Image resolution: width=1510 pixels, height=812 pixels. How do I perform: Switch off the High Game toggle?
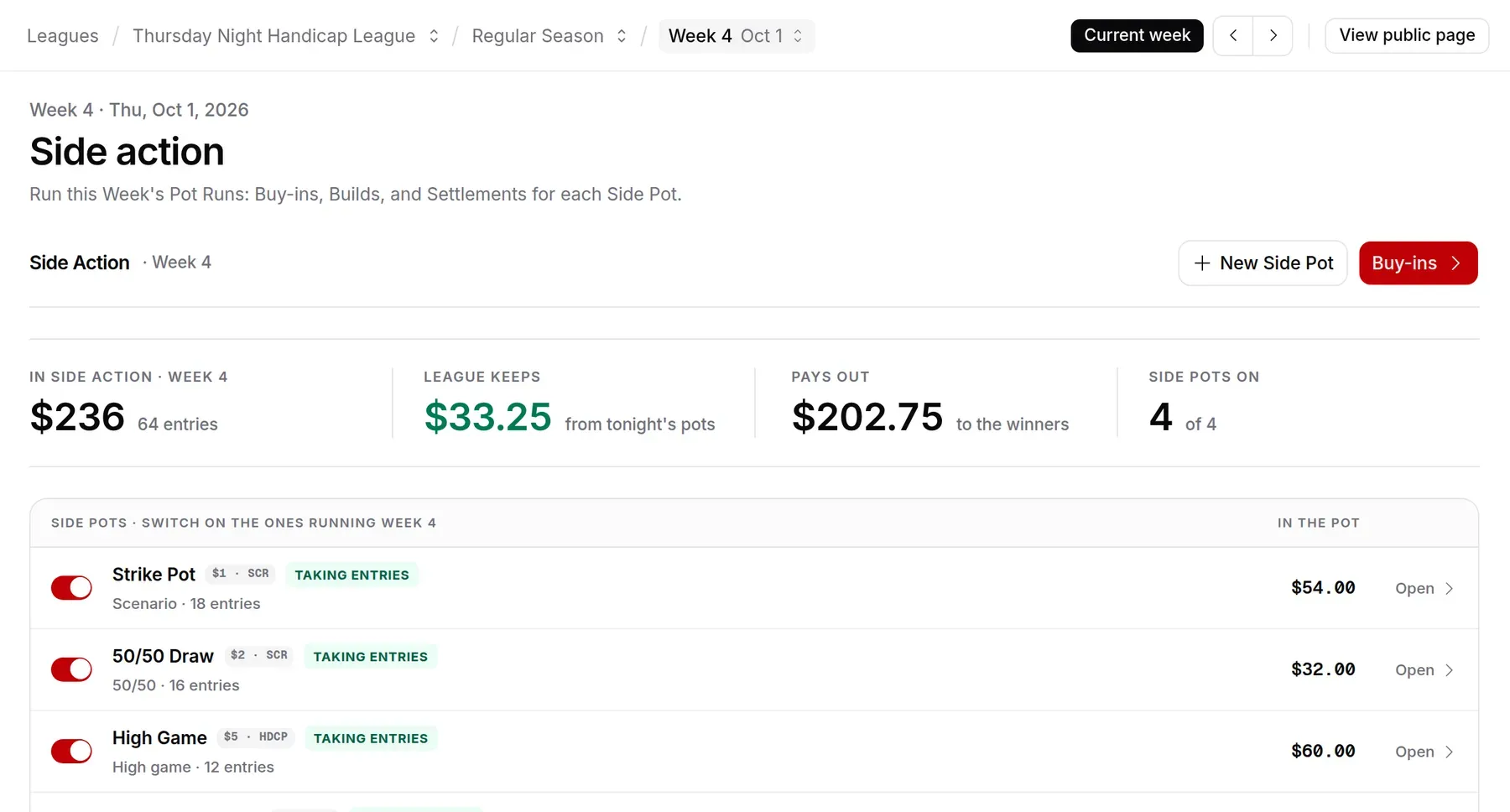tap(71, 751)
